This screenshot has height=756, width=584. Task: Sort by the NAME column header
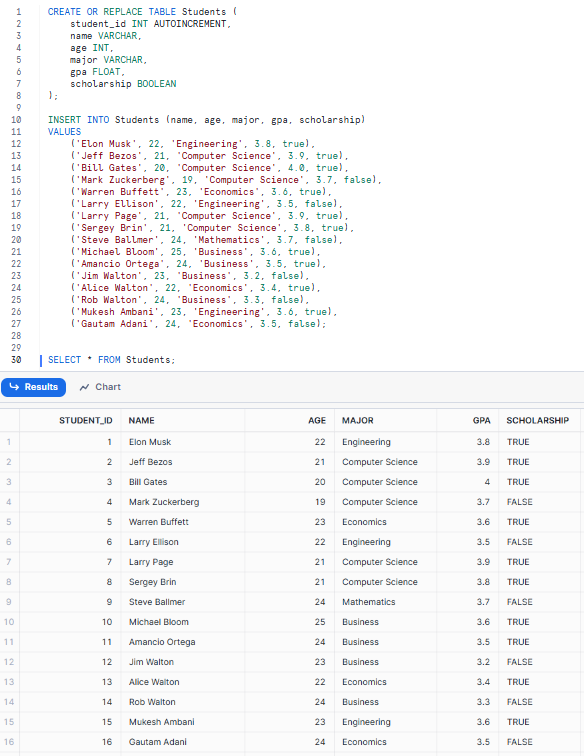pyautogui.click(x=141, y=420)
